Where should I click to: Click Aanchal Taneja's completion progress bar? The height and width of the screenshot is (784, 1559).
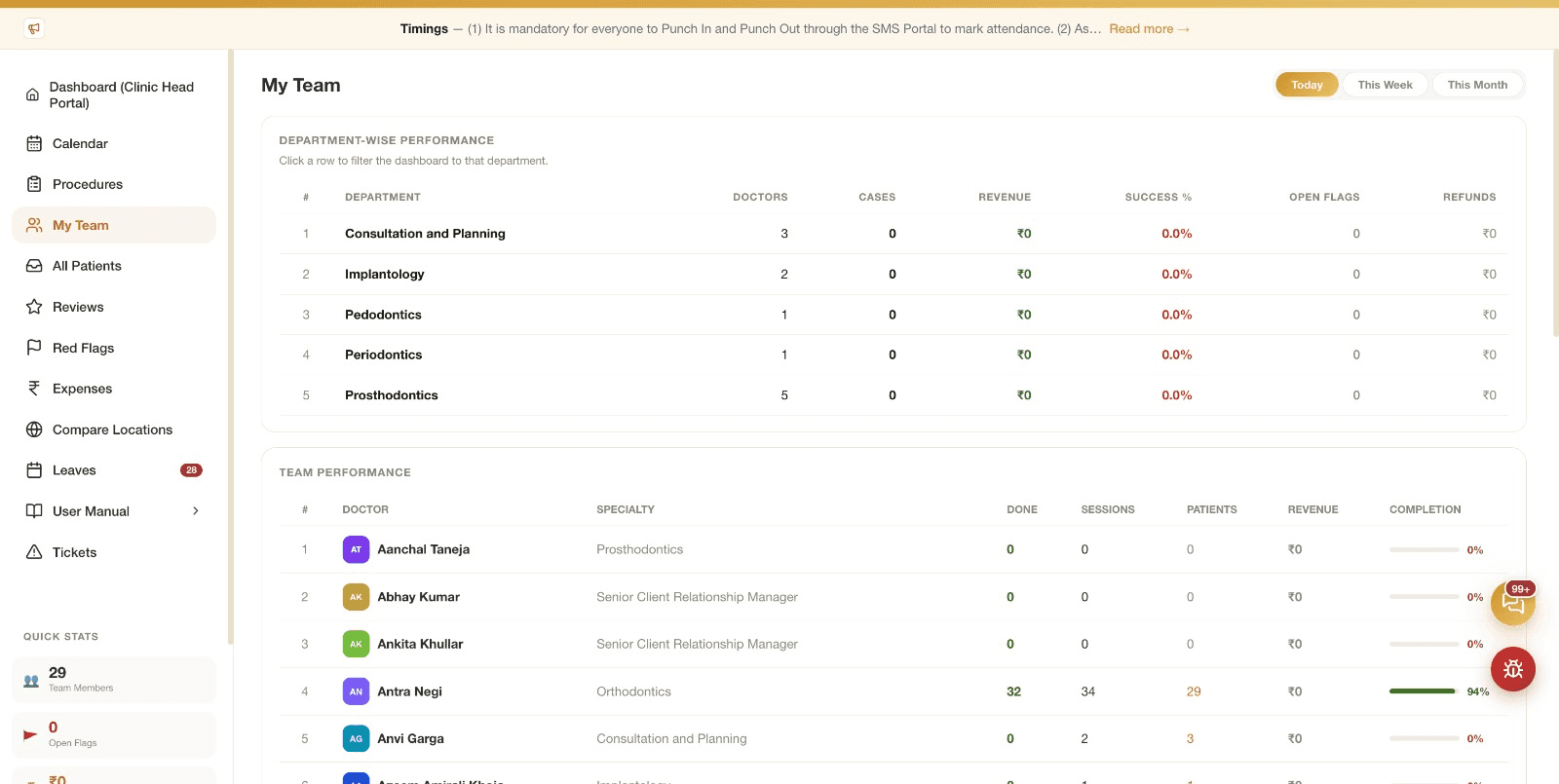(x=1424, y=549)
